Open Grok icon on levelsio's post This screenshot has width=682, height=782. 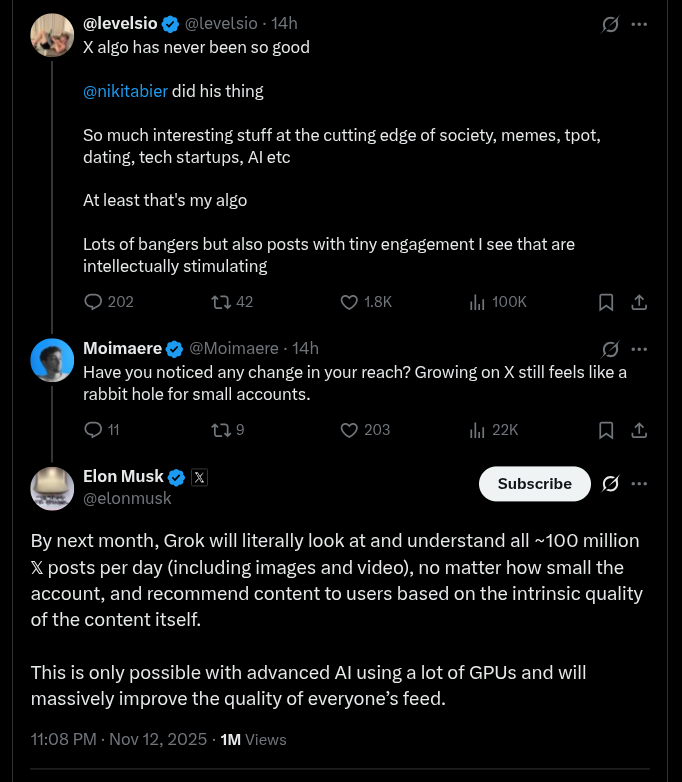[610, 24]
